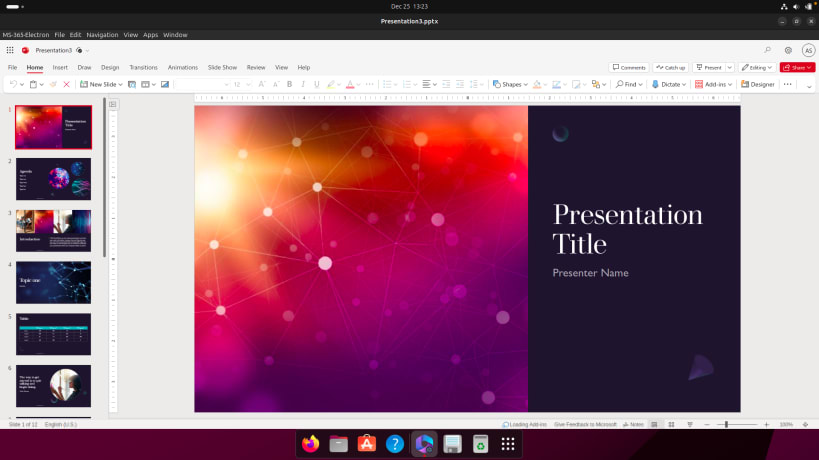Screen dimensions: 819x460
Task: Click the Arrange objects icon
Action: pyautogui.click(x=595, y=84)
